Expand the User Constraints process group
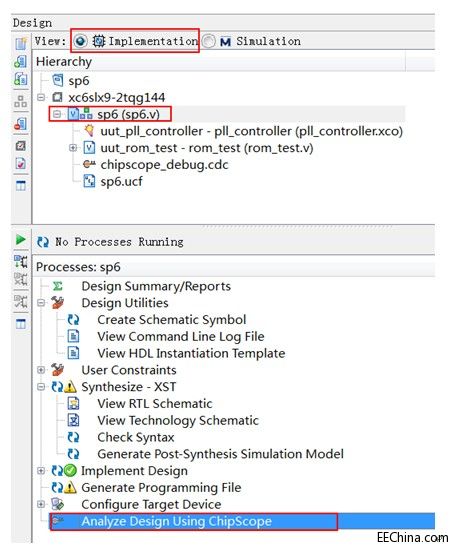This screenshot has width=455, height=551. click(41, 370)
